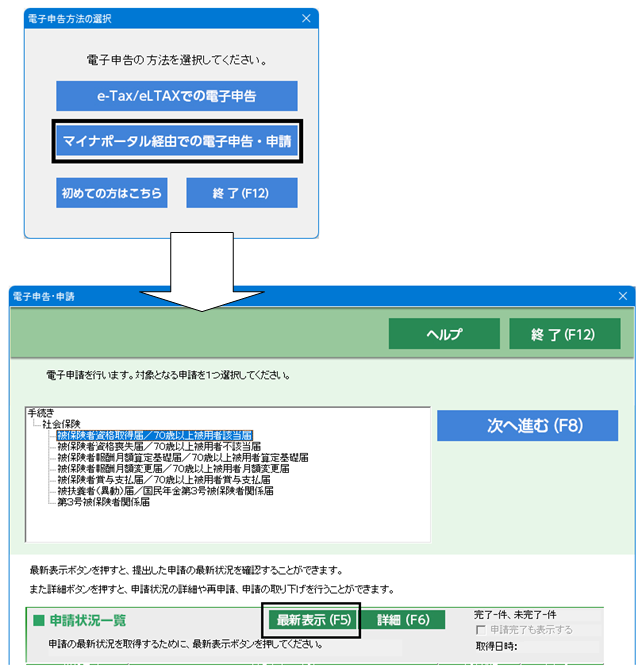Click 完了-件、未完了-件 status text
Viewport: 642px width, 672px height.
[515, 615]
